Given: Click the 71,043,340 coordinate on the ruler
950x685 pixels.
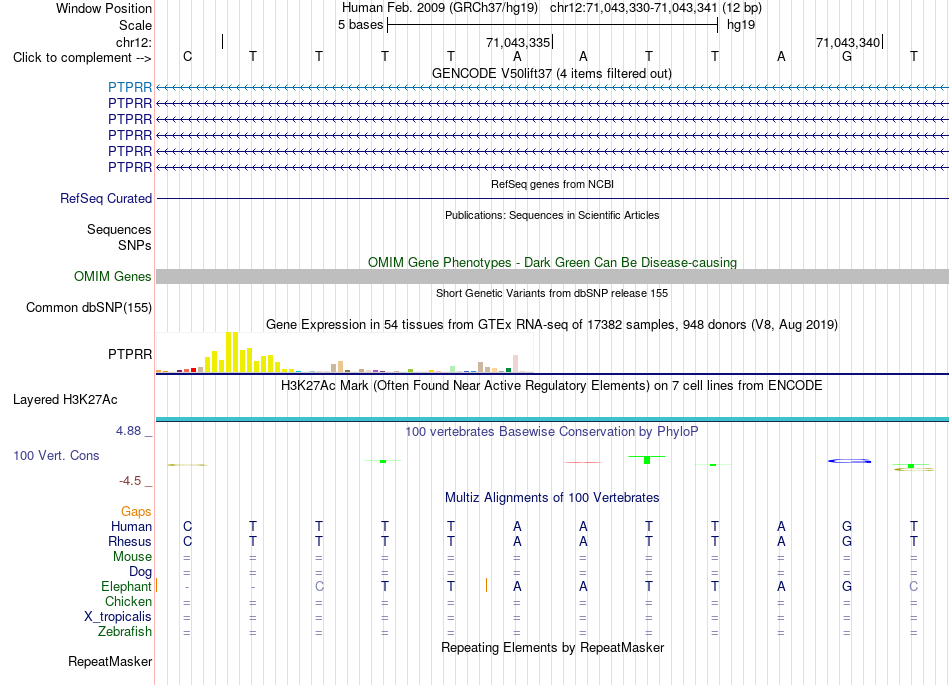Looking at the screenshot, I should 848,42.
